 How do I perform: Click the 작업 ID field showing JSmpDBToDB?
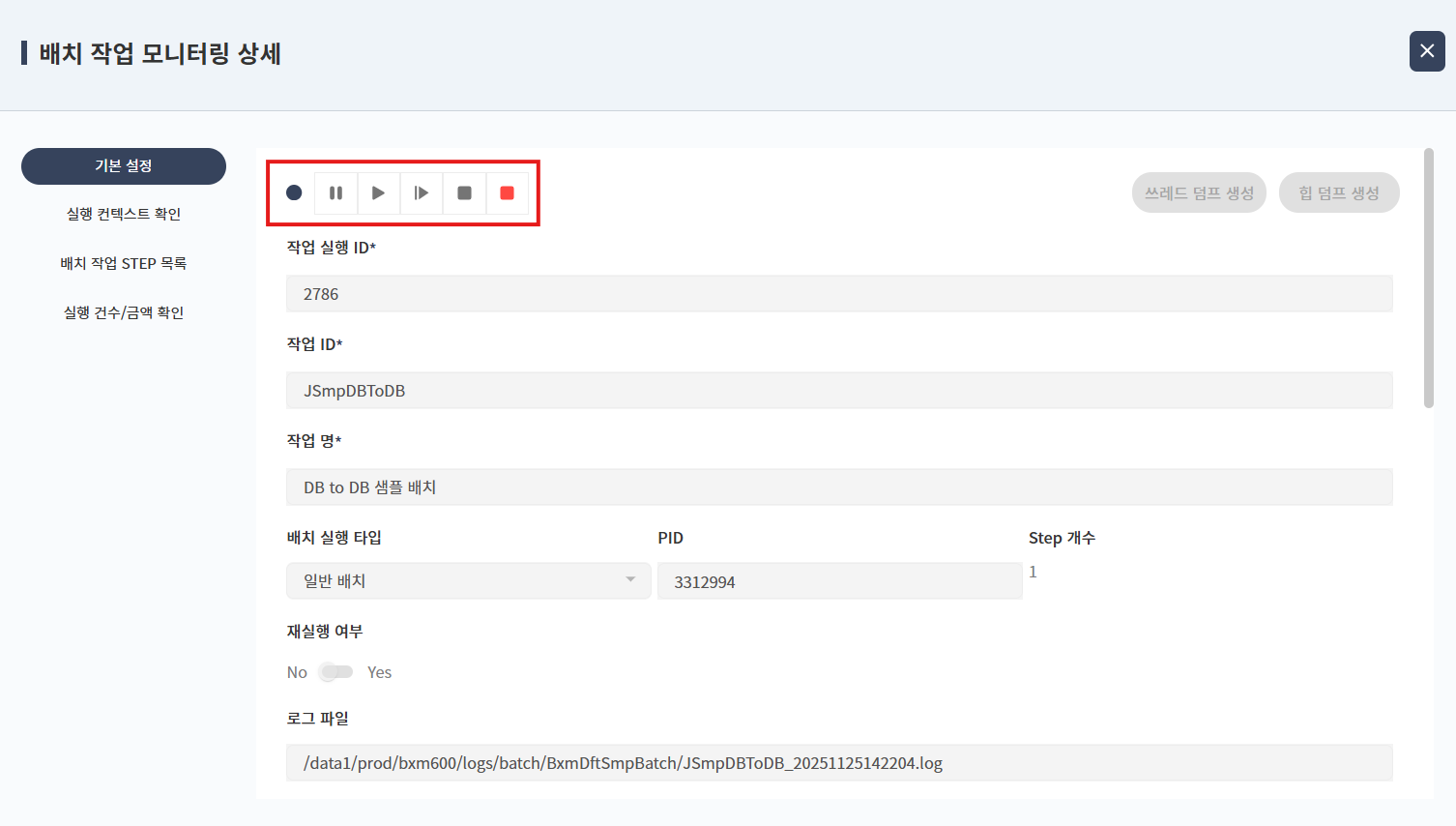pos(838,391)
